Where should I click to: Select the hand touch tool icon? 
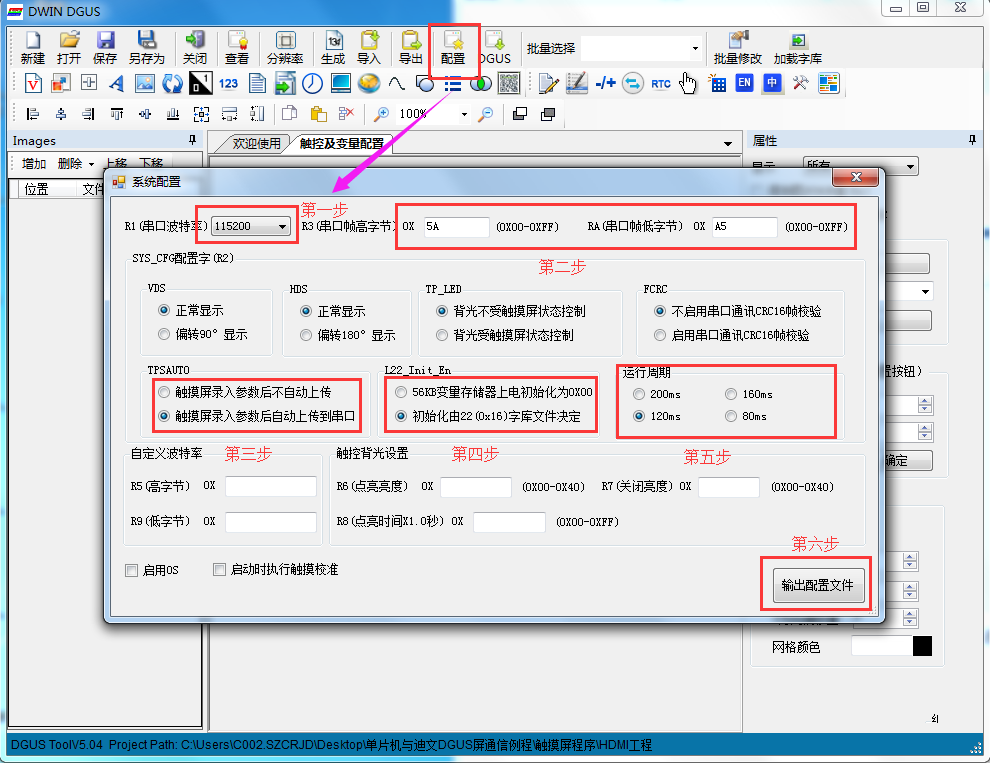pos(688,83)
